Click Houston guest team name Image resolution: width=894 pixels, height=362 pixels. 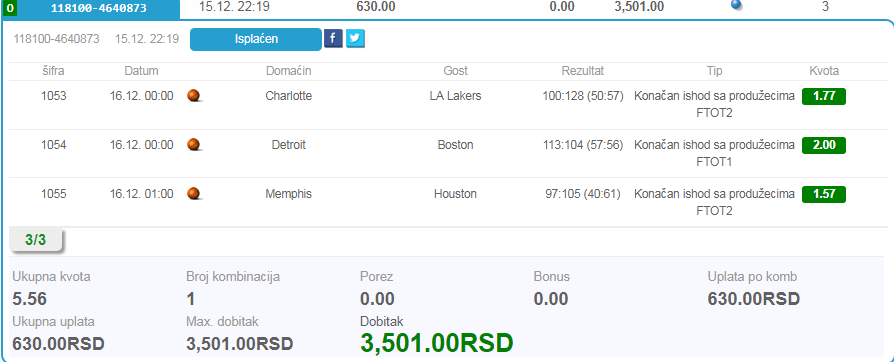point(456,194)
